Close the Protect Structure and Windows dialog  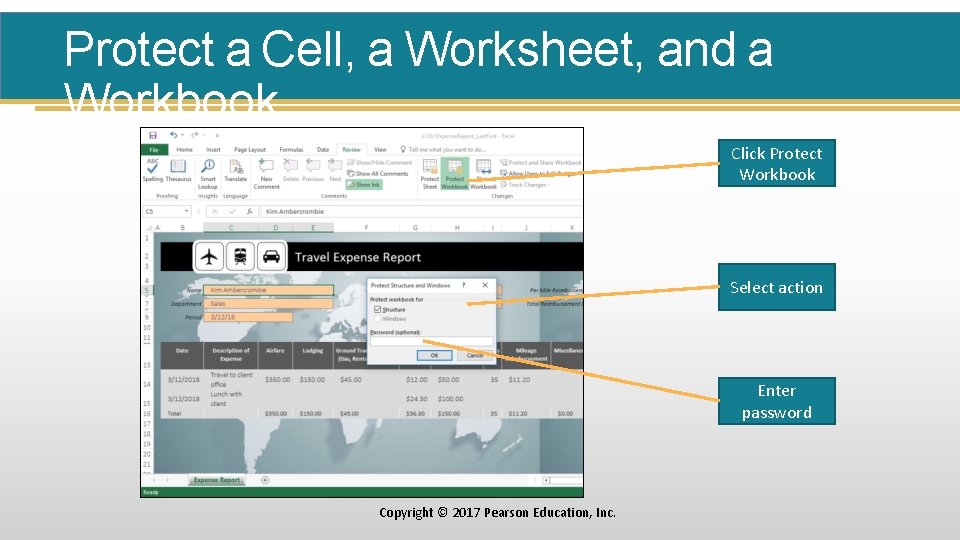coord(485,285)
